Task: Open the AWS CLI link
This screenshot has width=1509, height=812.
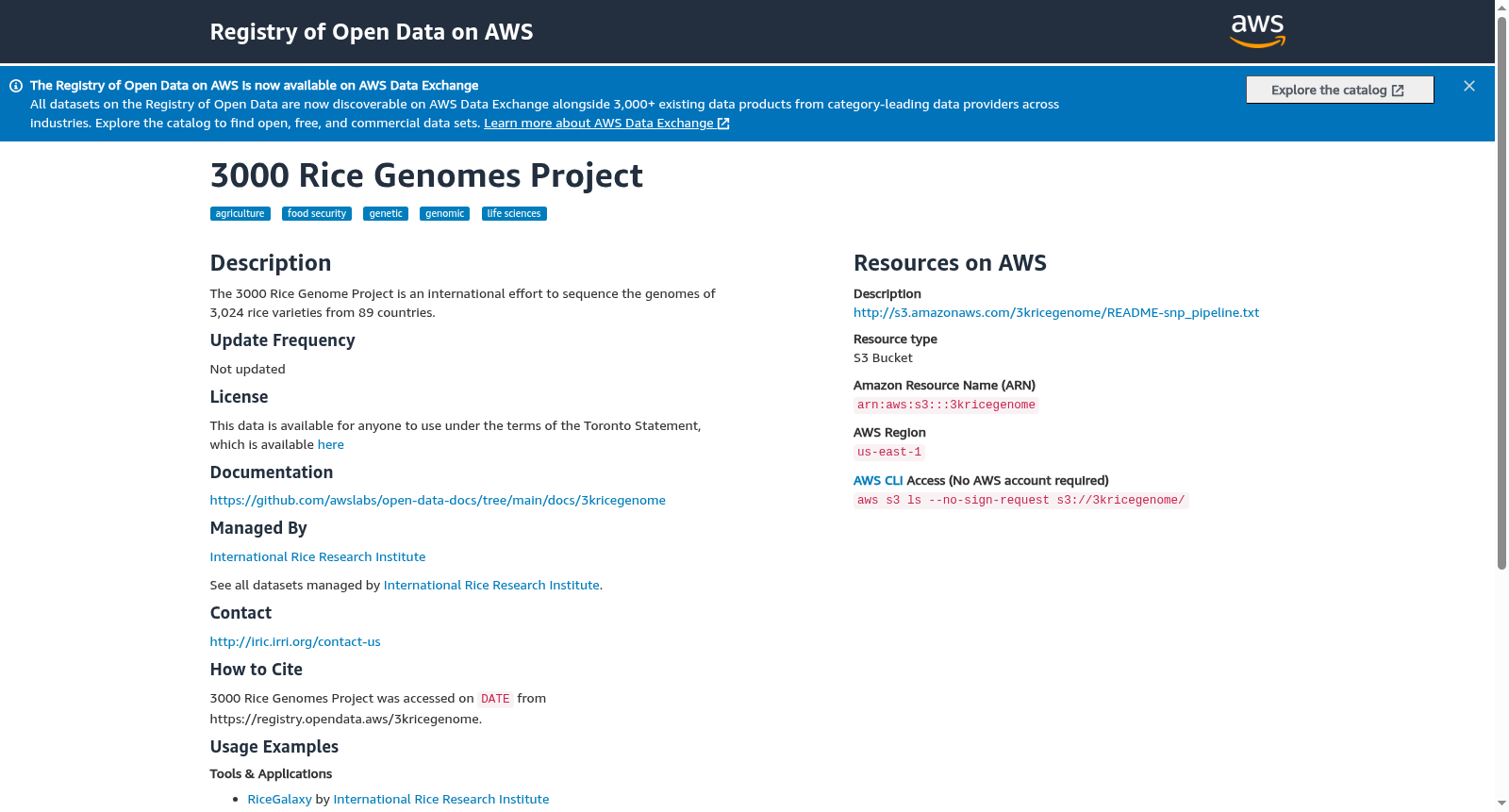Action: [x=878, y=481]
